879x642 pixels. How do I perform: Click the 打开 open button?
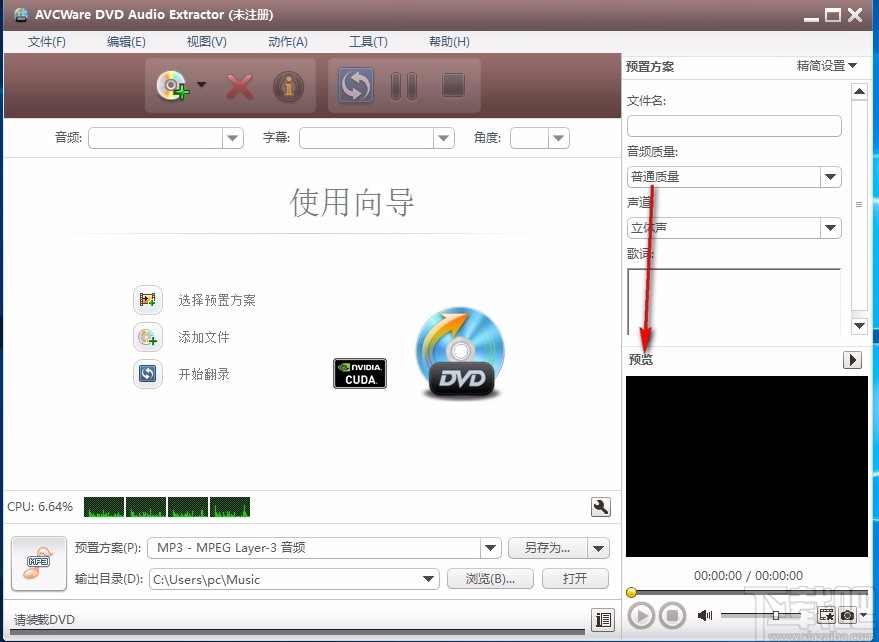click(x=575, y=579)
